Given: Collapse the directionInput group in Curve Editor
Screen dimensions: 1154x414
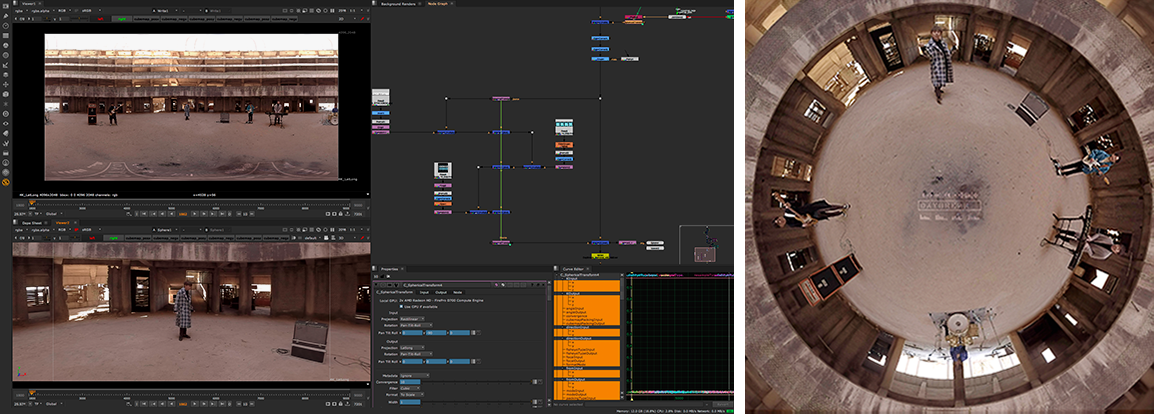Looking at the screenshot, I should point(562,327).
